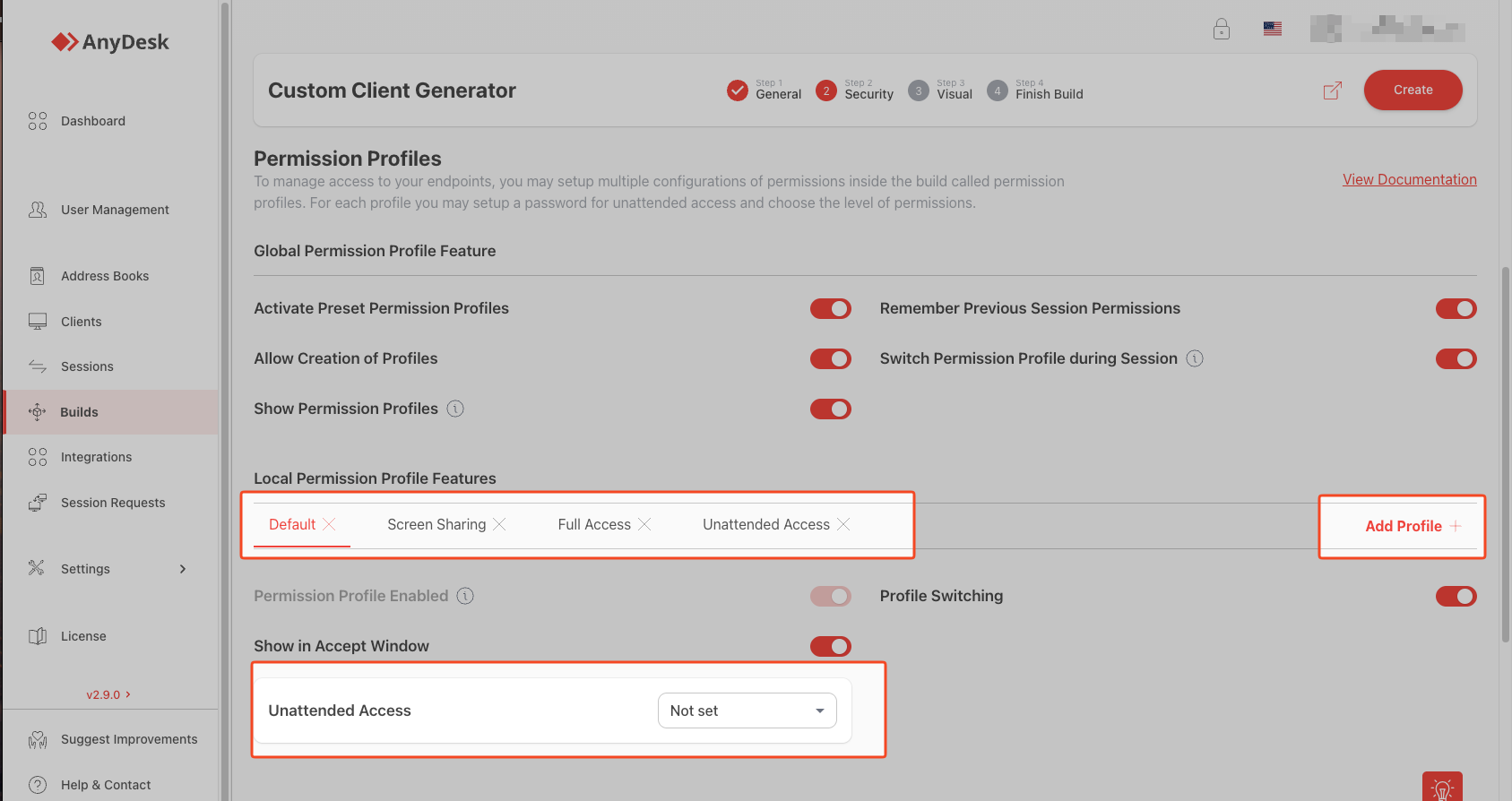Toggle Profile Switching switch
Viewport: 1512px width, 801px height.
click(x=1456, y=597)
